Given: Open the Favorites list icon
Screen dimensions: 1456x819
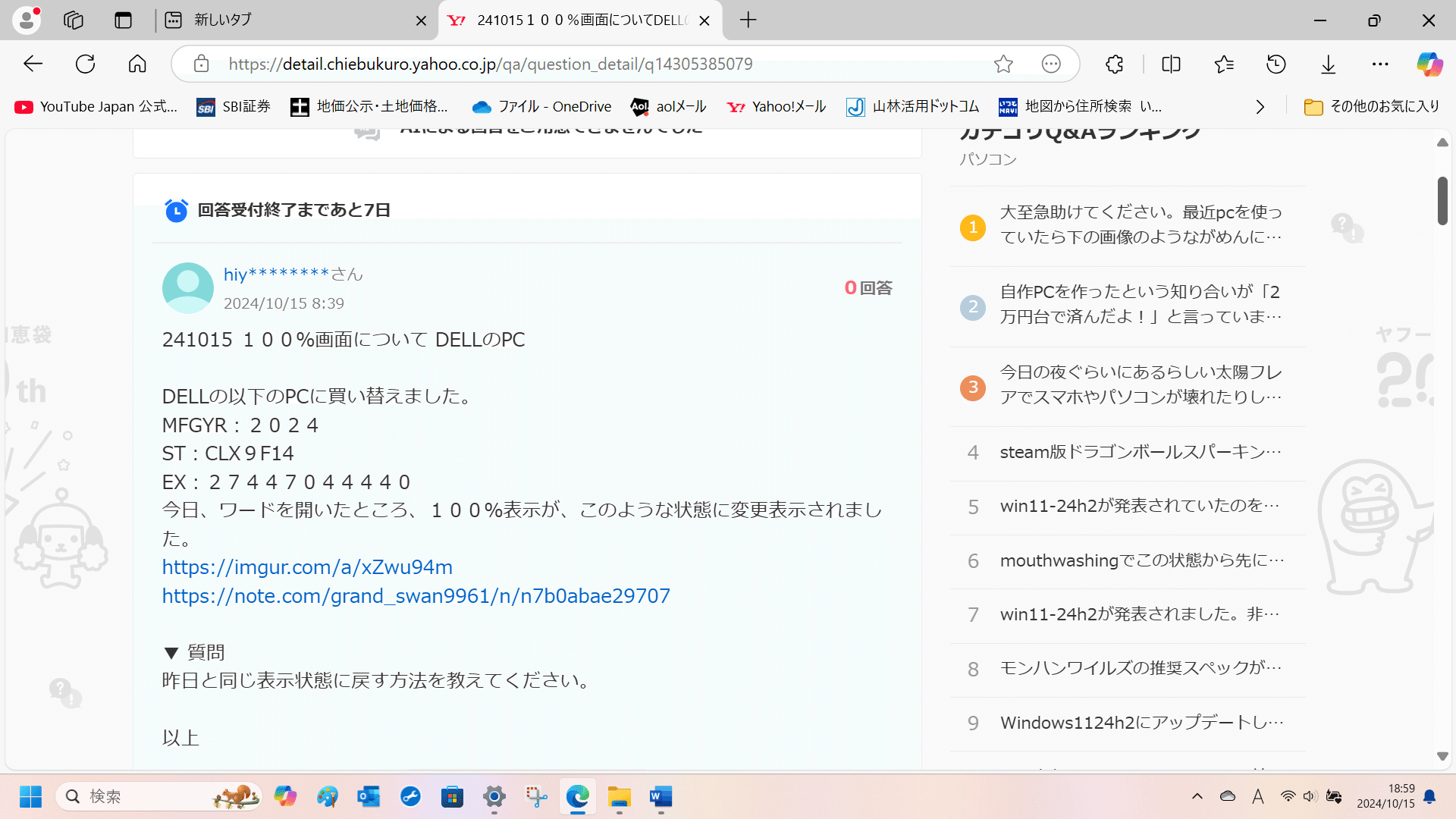Looking at the screenshot, I should [x=1223, y=64].
